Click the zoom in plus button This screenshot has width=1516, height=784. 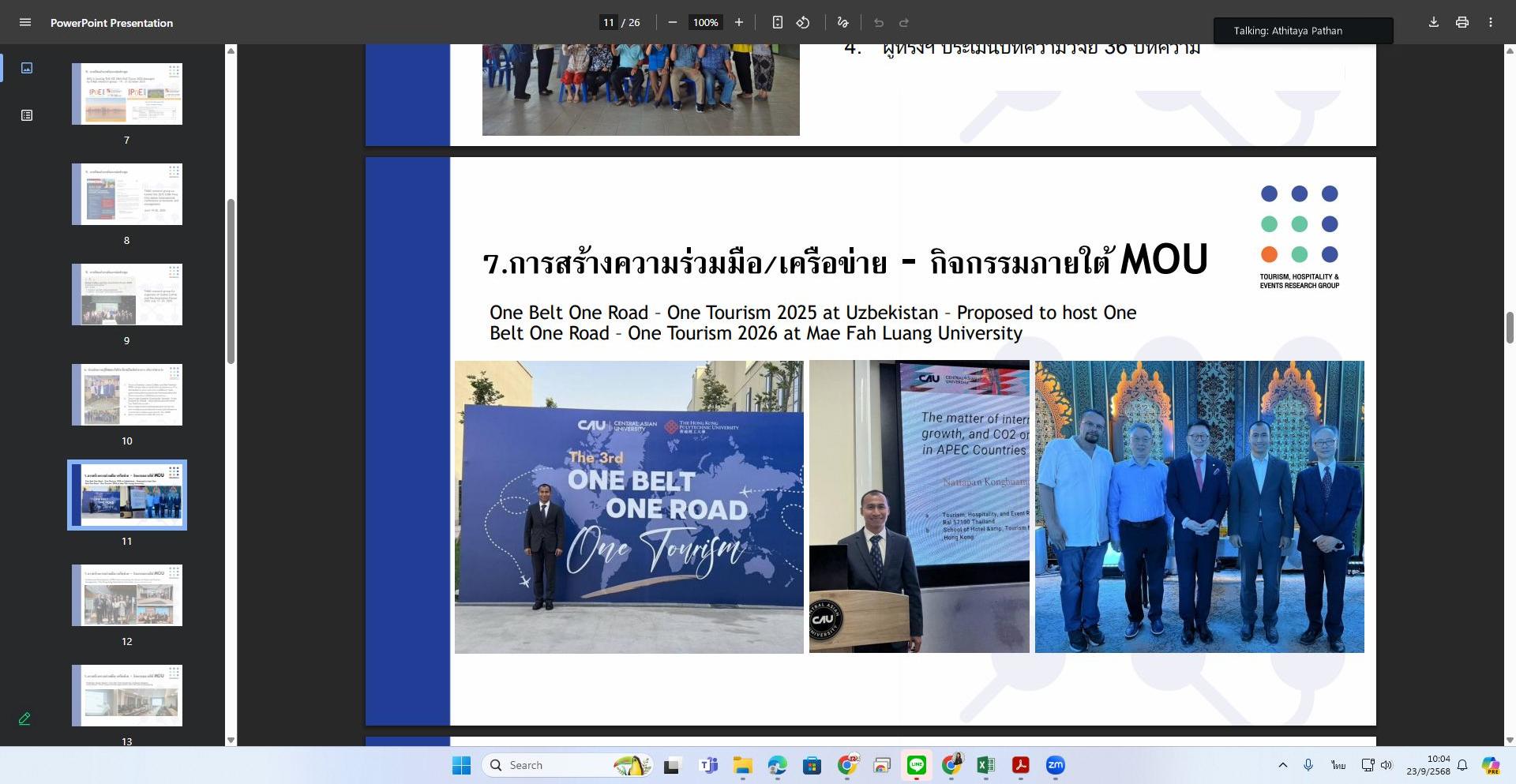[x=738, y=22]
